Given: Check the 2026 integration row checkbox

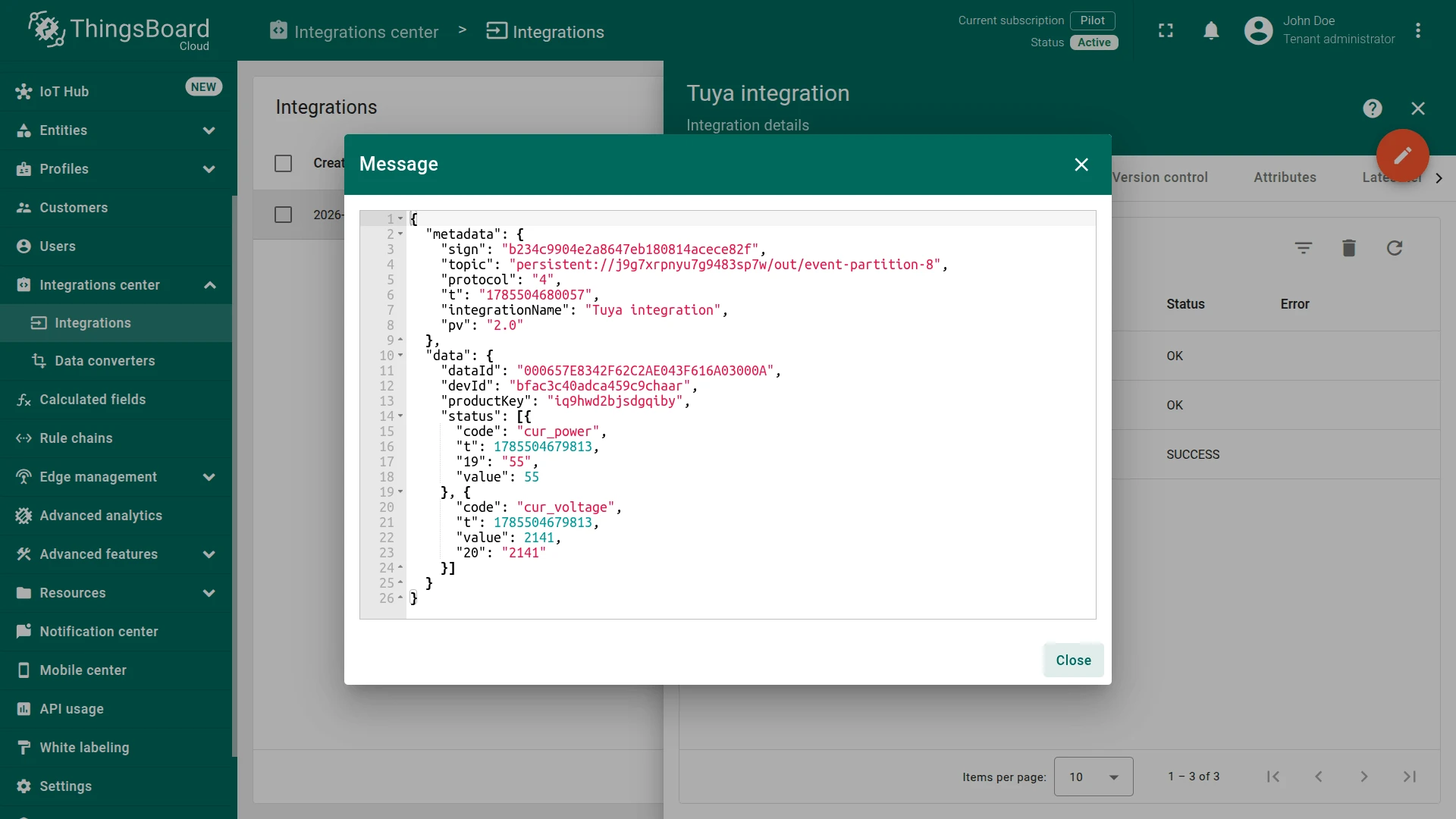Looking at the screenshot, I should tap(283, 215).
